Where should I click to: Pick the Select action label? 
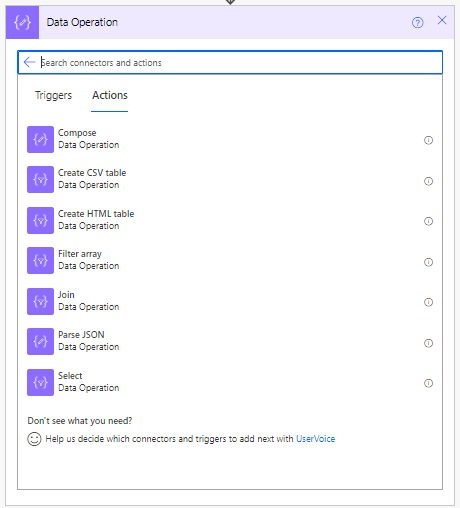tap(70, 376)
